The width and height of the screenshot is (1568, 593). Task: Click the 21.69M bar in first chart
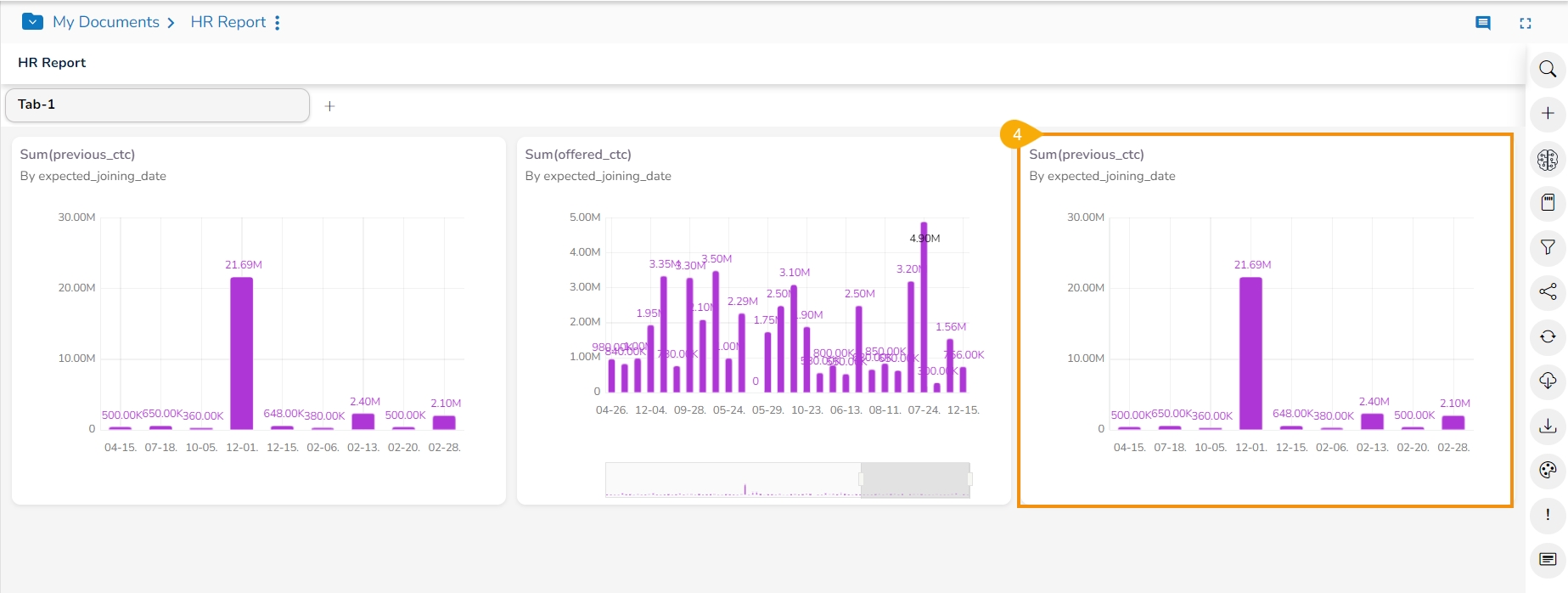tap(242, 353)
